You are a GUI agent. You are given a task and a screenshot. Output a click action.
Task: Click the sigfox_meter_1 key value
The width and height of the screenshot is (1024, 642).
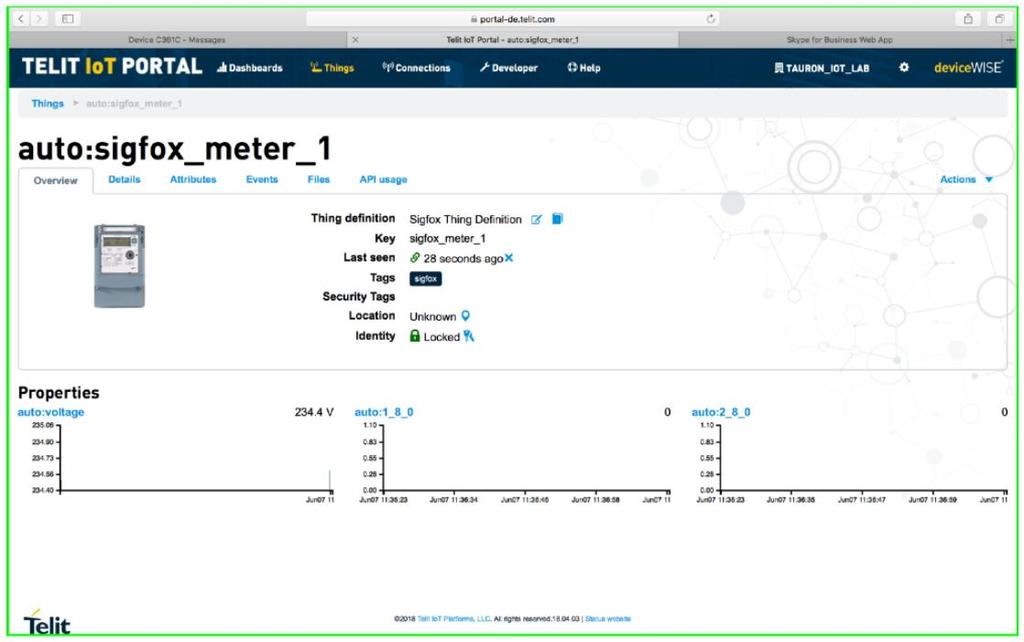447,238
